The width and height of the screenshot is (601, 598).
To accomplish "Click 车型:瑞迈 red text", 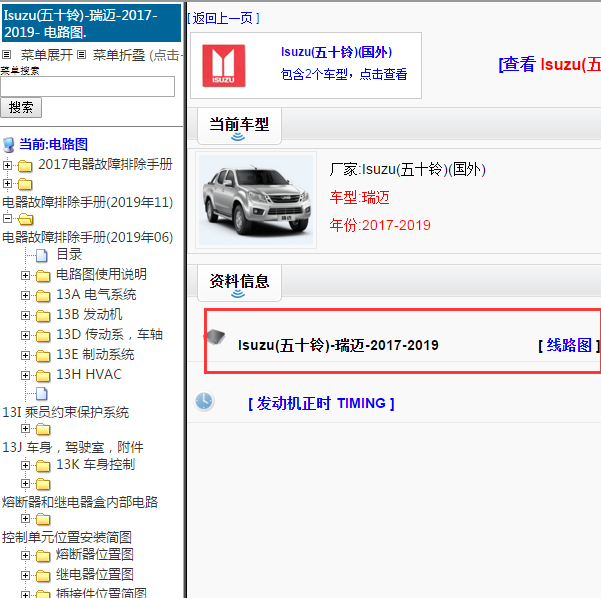I will 360,197.
